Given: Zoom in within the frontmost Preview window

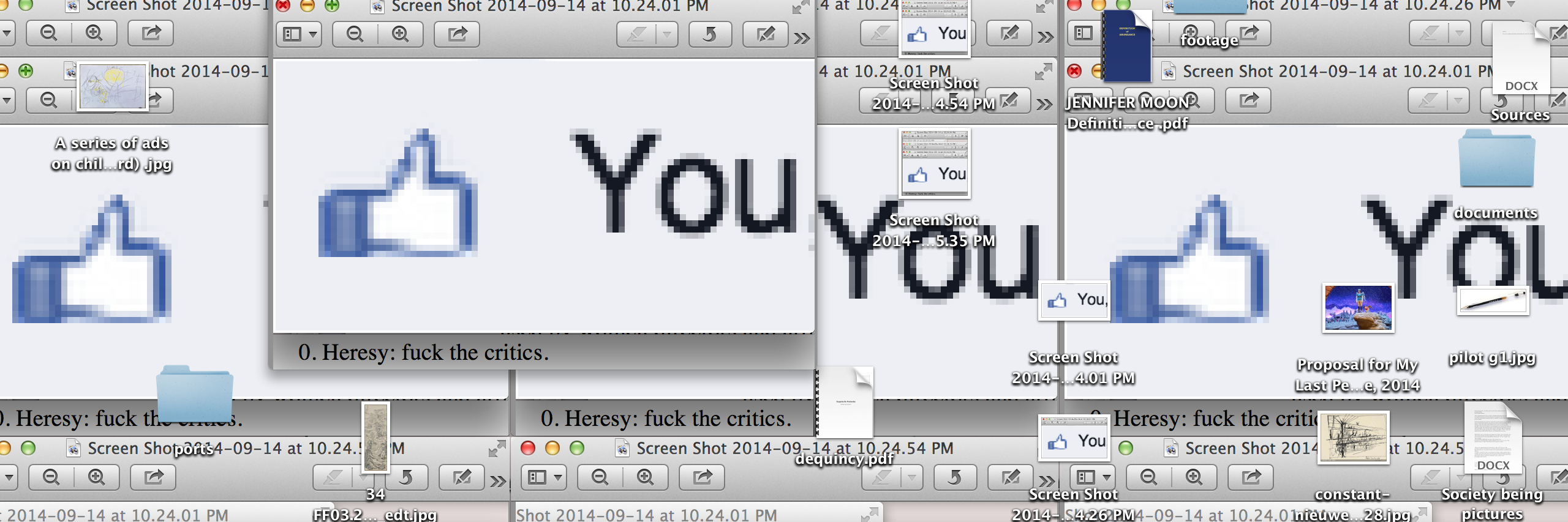Looking at the screenshot, I should pos(401,34).
